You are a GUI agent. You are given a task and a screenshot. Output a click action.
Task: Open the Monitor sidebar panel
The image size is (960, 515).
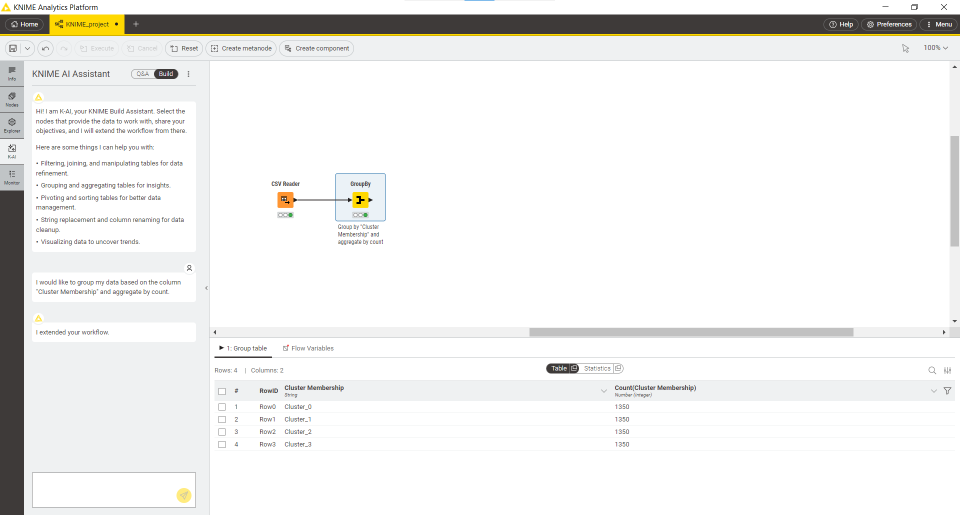[x=12, y=177]
